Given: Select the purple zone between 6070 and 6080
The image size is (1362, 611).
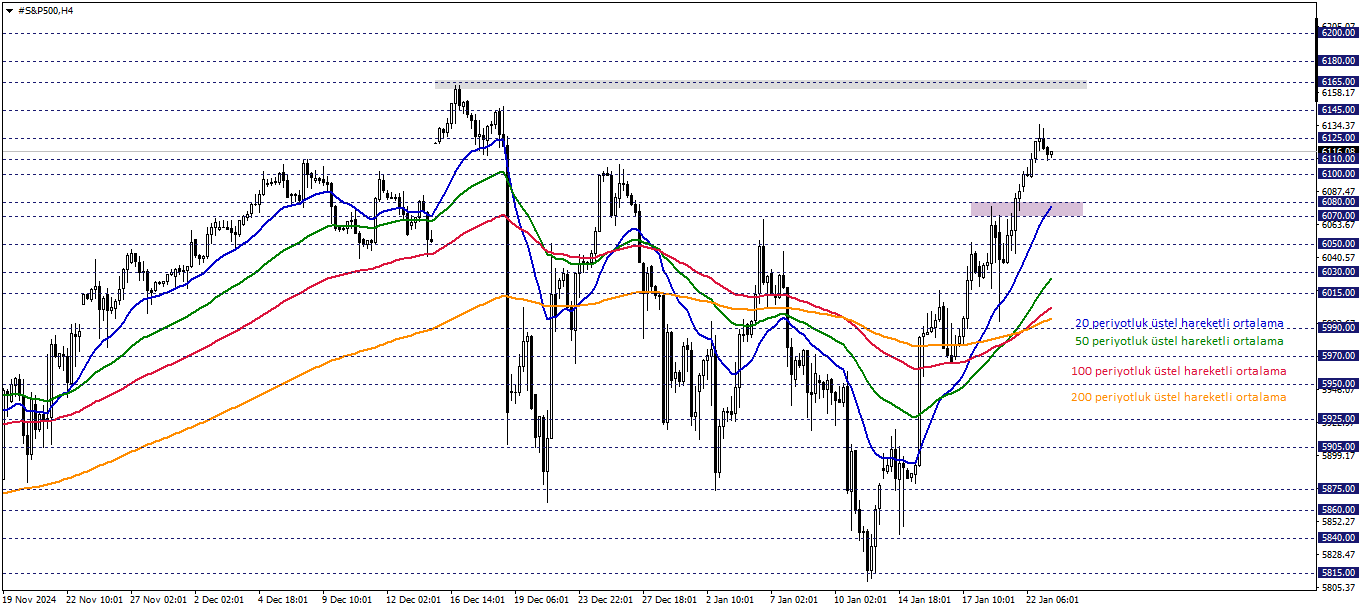Looking at the screenshot, I should pos(1027,209).
